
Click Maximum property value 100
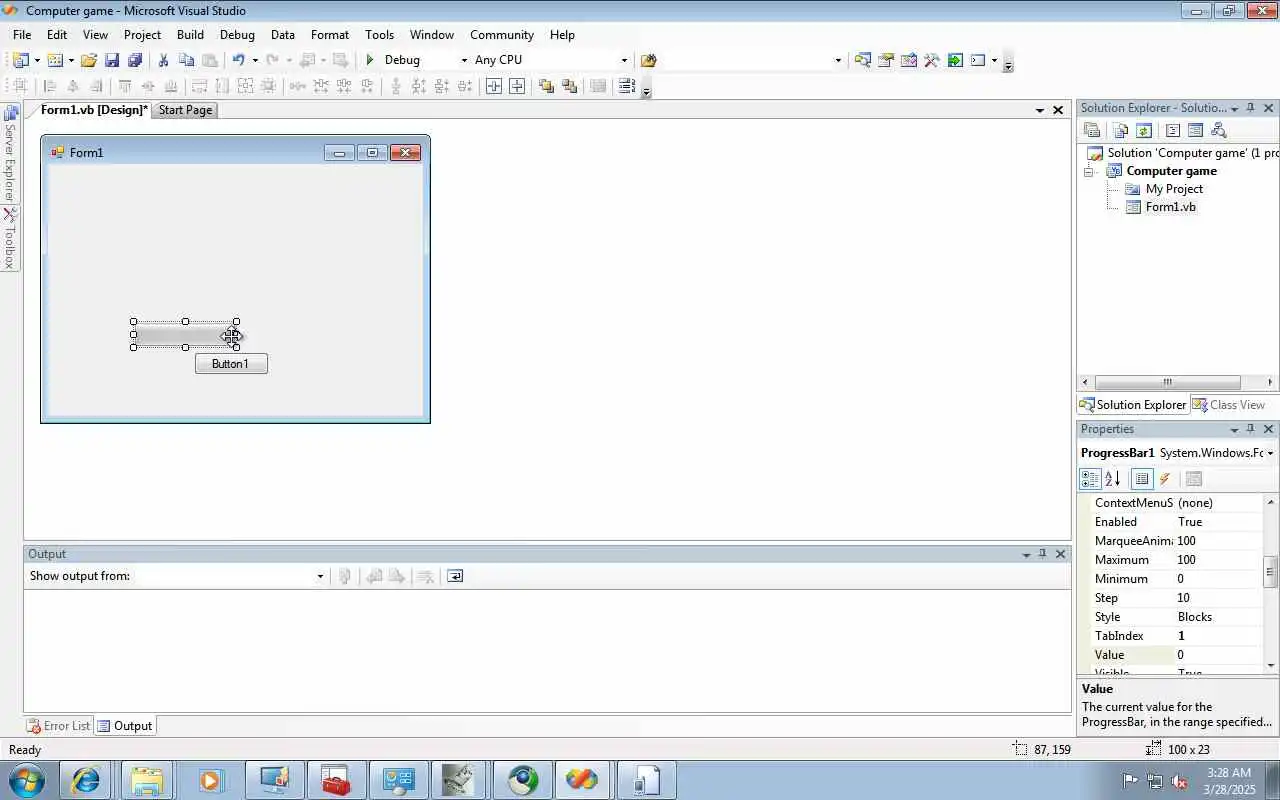[1220, 560]
